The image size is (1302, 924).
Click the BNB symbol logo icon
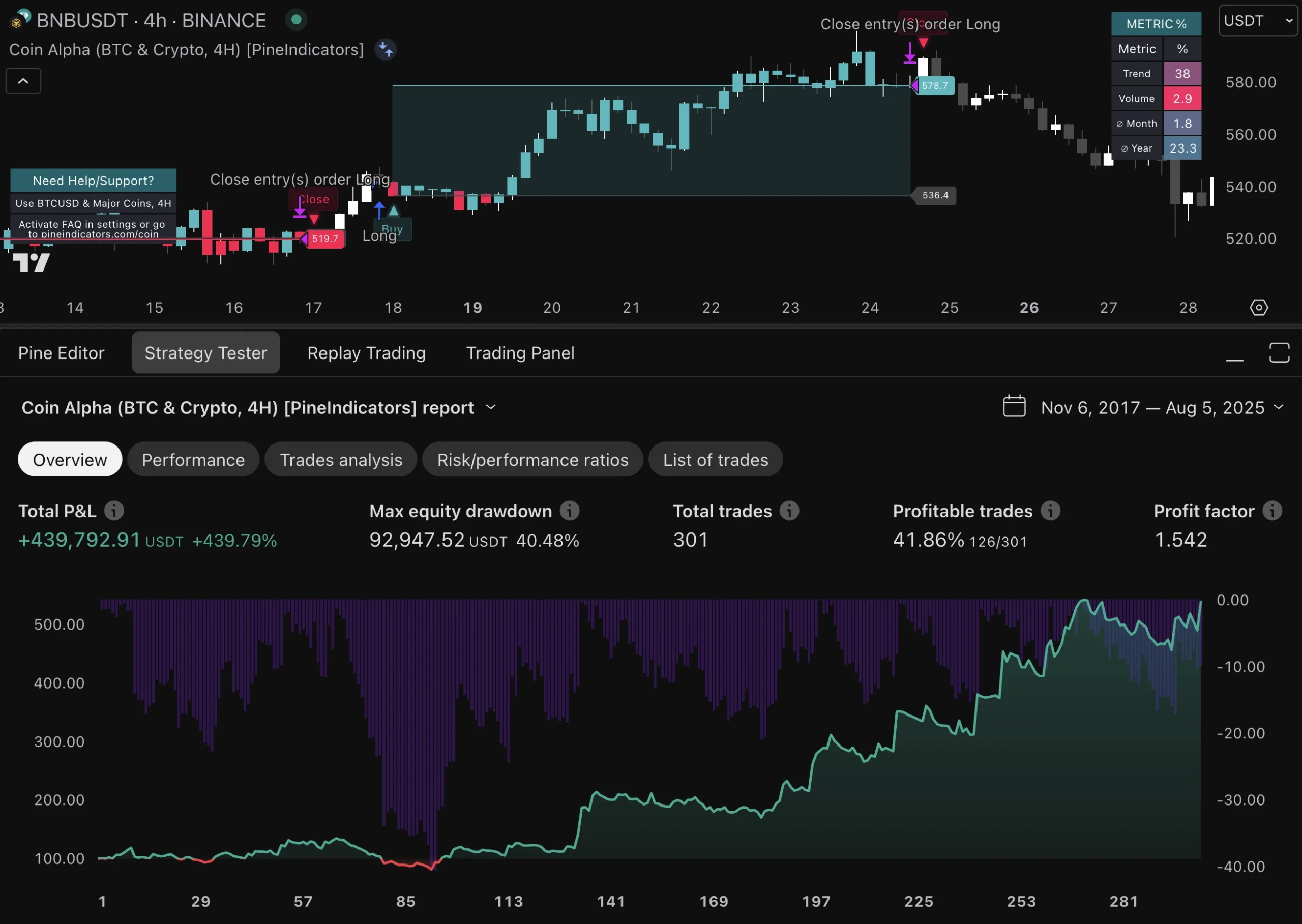(x=20, y=19)
